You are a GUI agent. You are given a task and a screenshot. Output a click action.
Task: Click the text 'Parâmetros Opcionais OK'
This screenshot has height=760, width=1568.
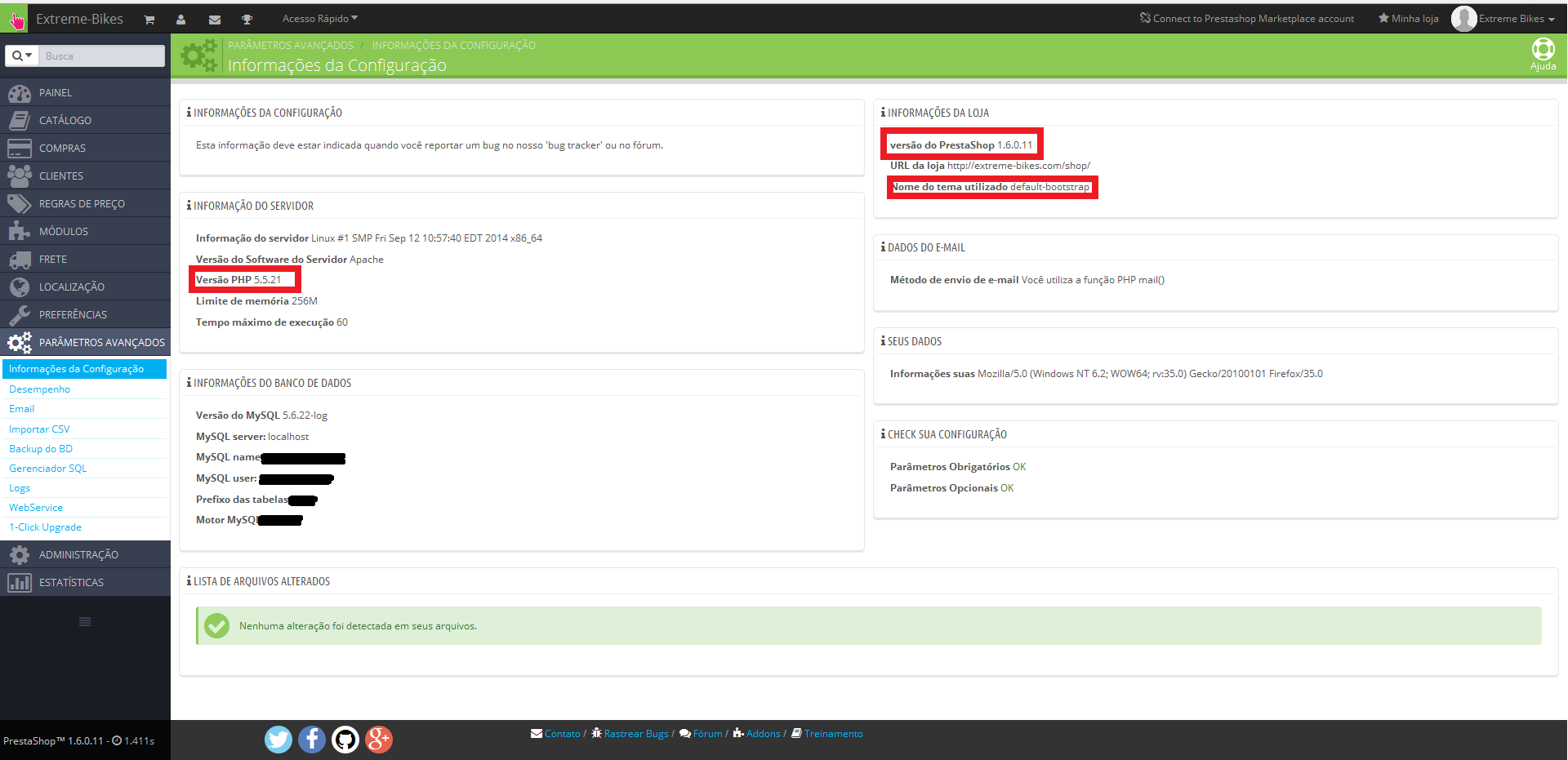[x=952, y=488]
